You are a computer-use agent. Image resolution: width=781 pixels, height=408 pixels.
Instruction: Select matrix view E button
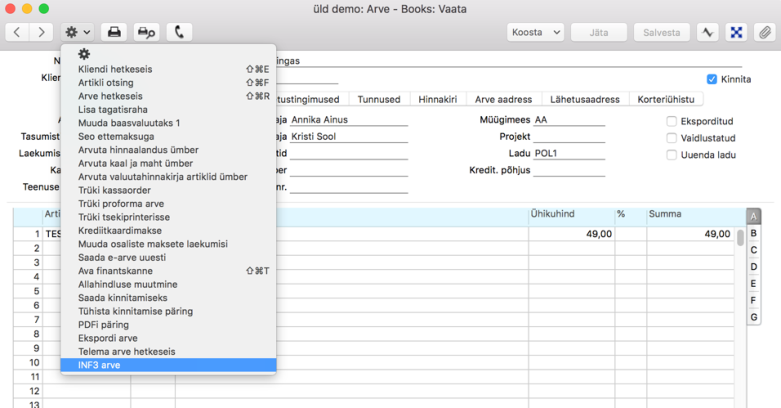pos(754,283)
